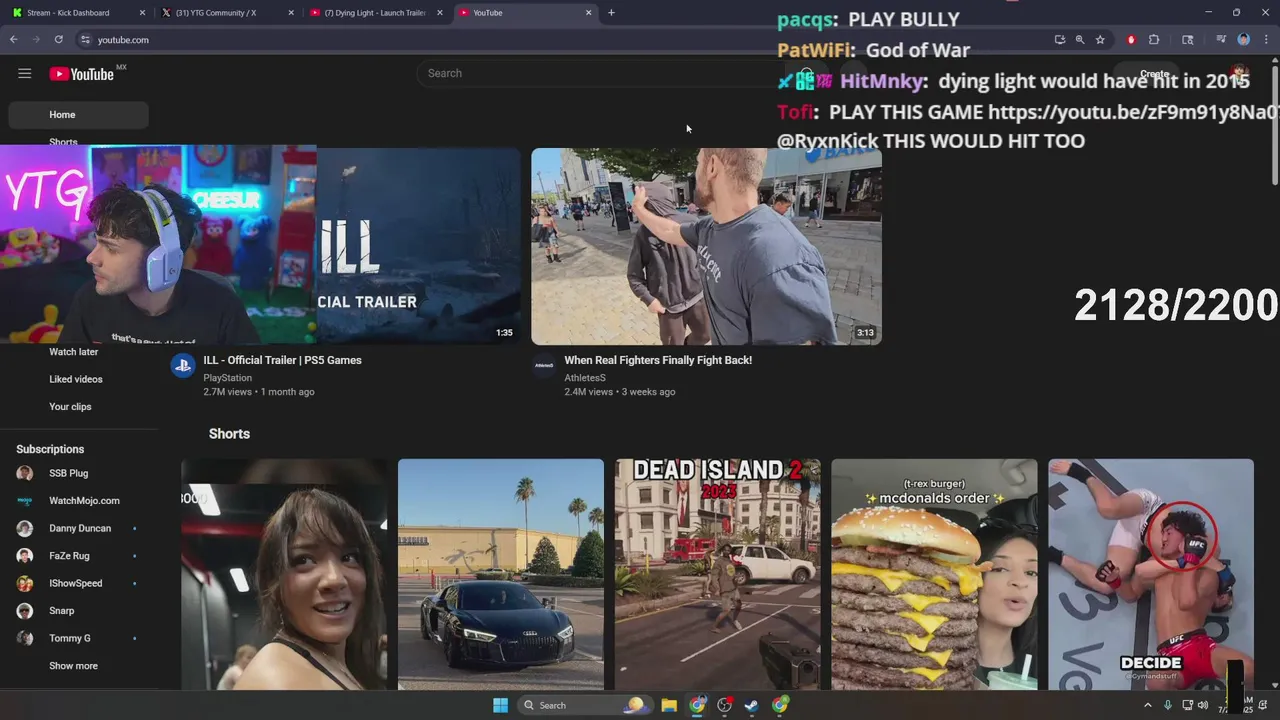Open the Chrome profile avatar

(1244, 40)
